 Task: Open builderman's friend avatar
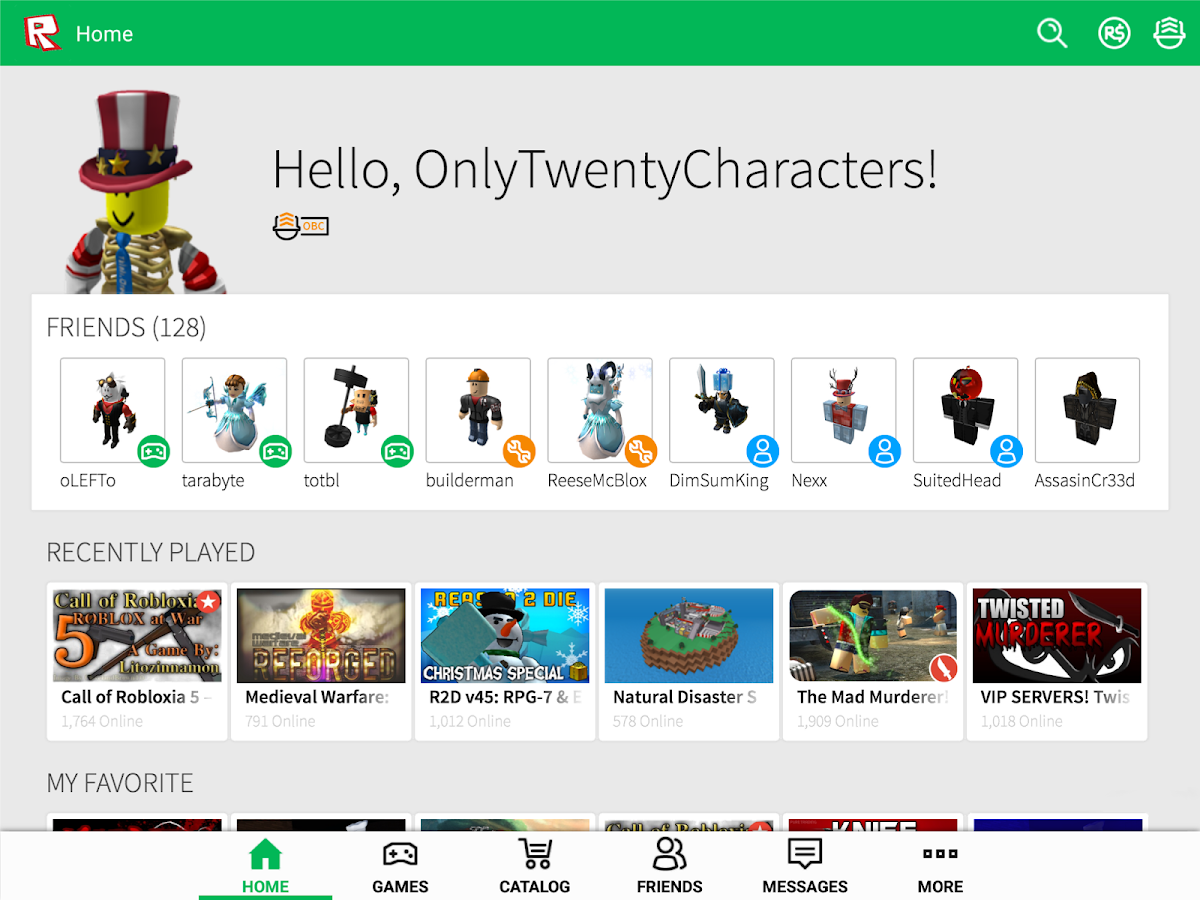pyautogui.click(x=479, y=410)
